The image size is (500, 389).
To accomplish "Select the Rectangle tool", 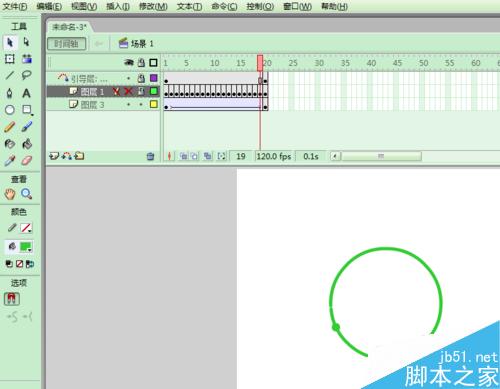I will coord(27,110).
